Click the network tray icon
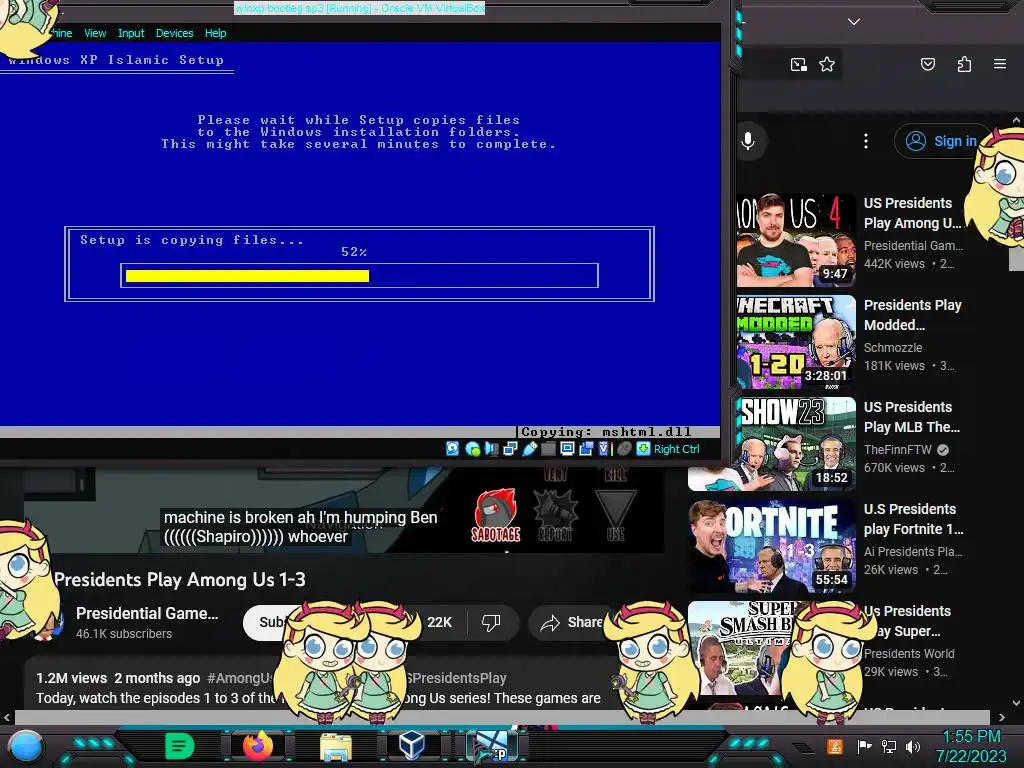 (x=889, y=746)
